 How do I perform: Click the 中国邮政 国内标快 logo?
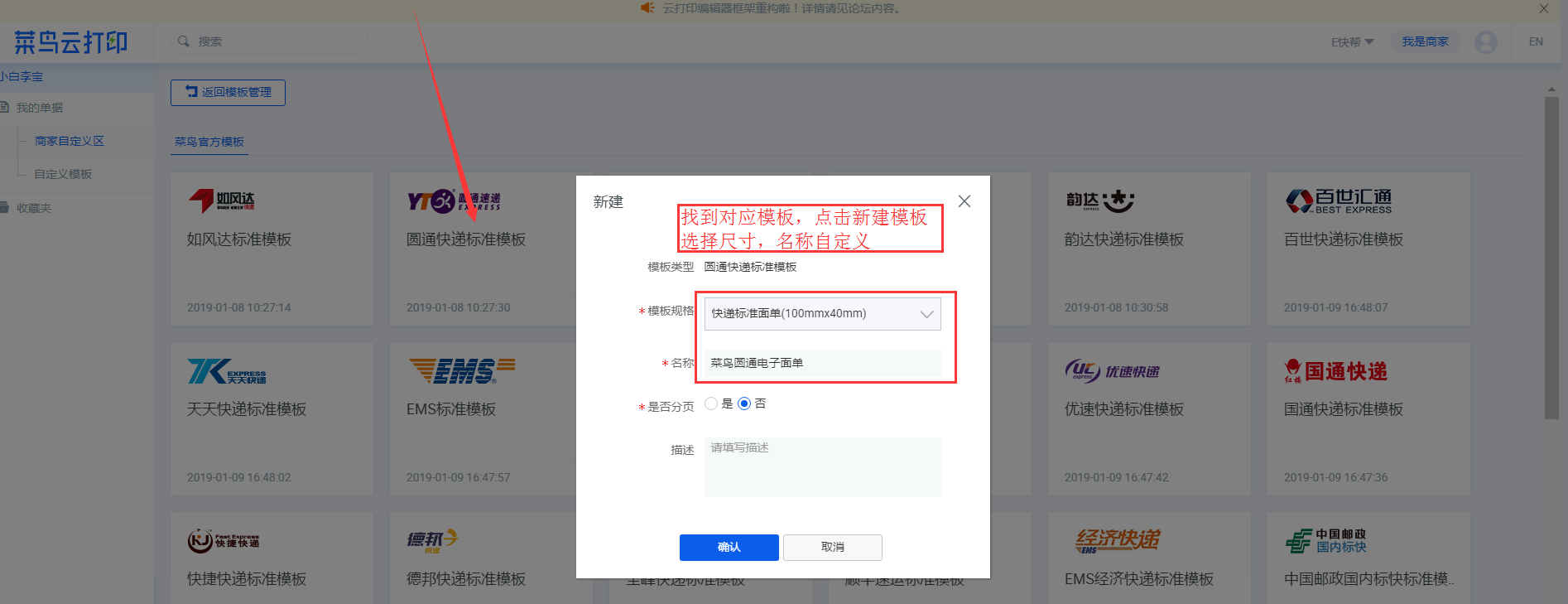click(x=1325, y=541)
